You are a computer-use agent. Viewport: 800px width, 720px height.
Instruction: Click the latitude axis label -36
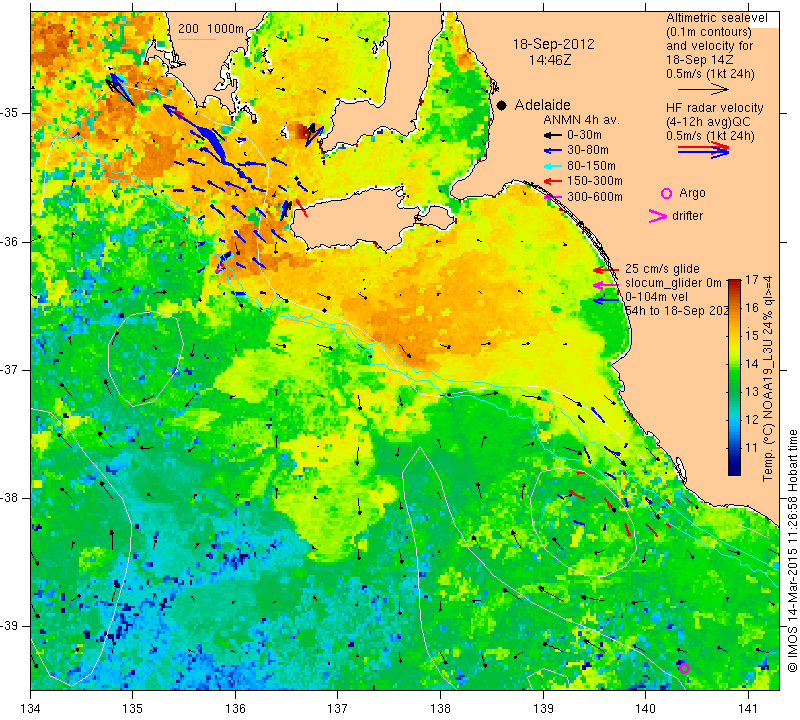coord(9,241)
